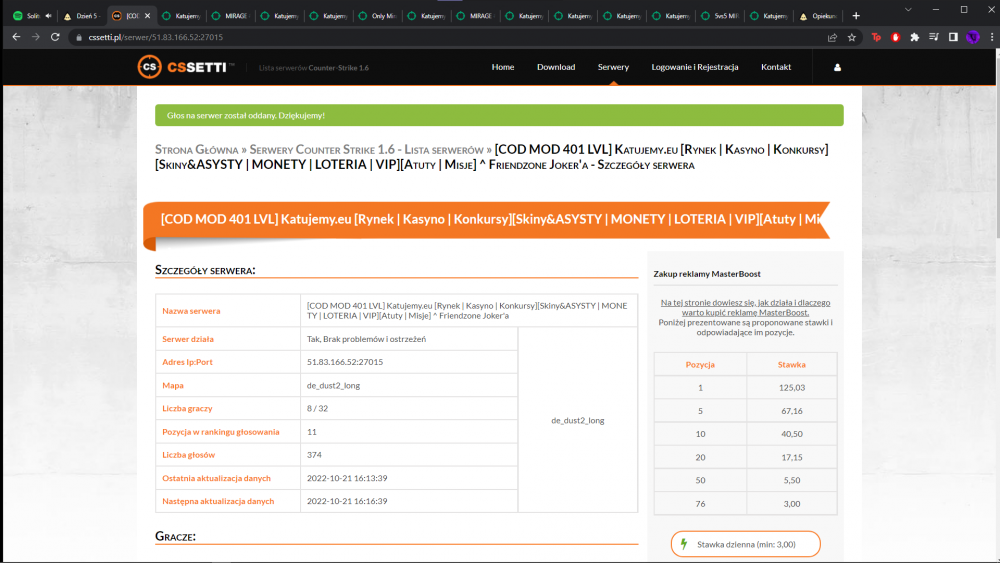
Task: Open the purple profile avatar menu
Action: (x=973, y=38)
